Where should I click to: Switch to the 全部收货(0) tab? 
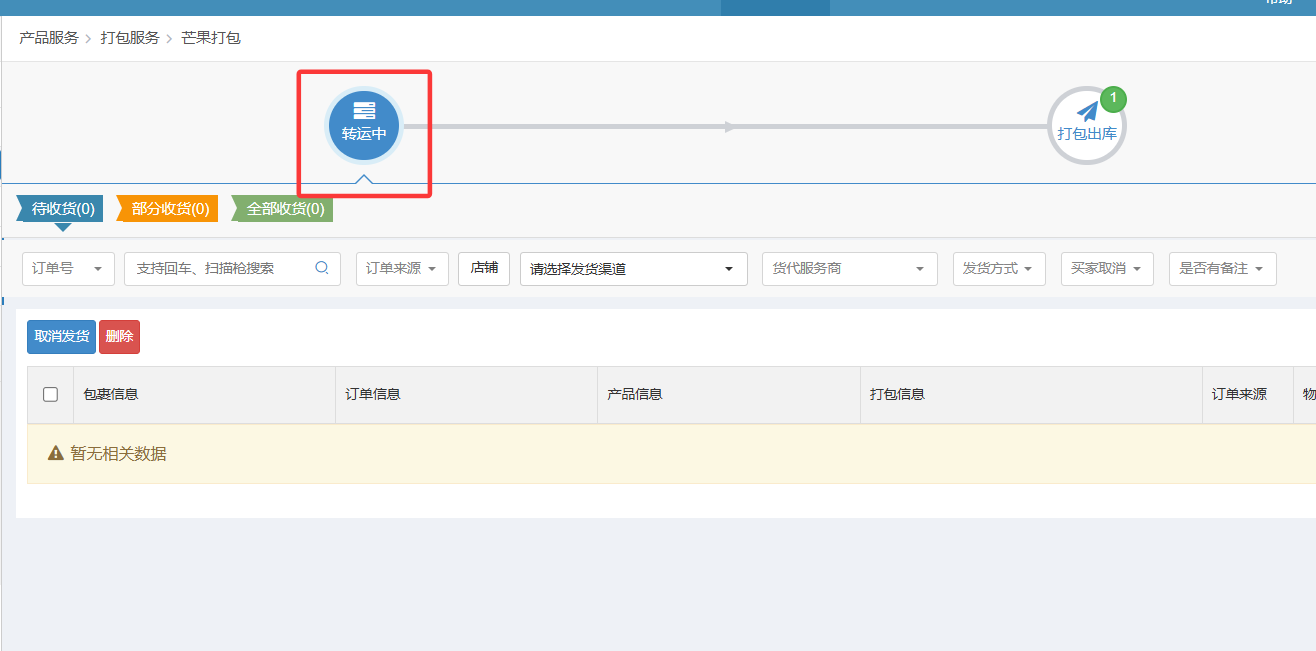pyautogui.click(x=284, y=209)
